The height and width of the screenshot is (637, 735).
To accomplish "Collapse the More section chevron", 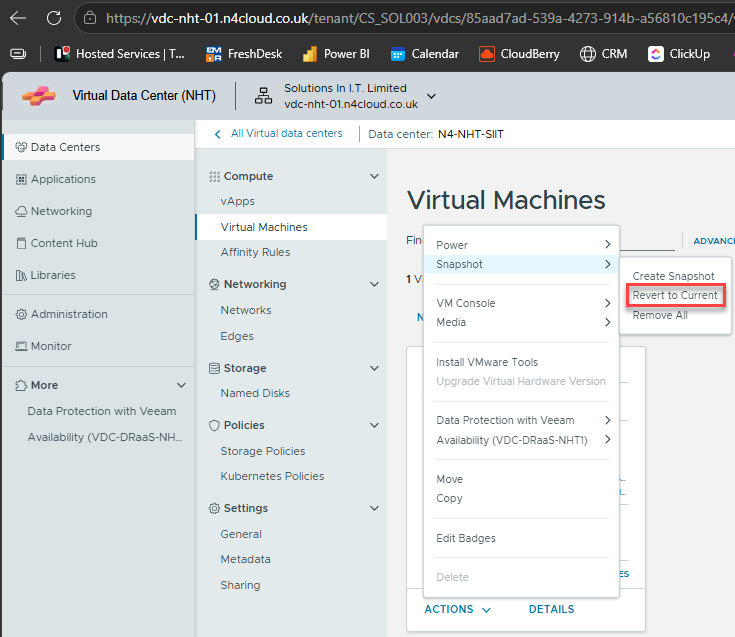I will pyautogui.click(x=181, y=385).
